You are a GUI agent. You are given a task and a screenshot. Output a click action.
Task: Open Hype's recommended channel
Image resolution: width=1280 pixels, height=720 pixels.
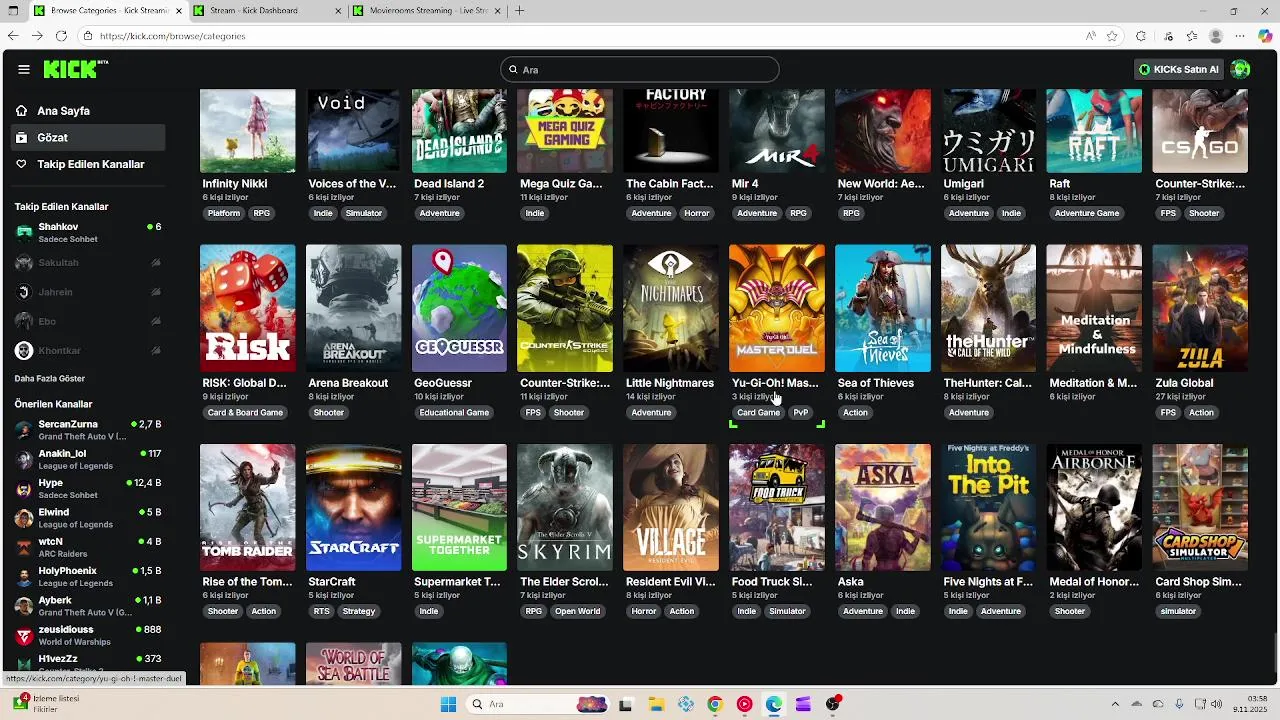pyautogui.click(x=88, y=488)
